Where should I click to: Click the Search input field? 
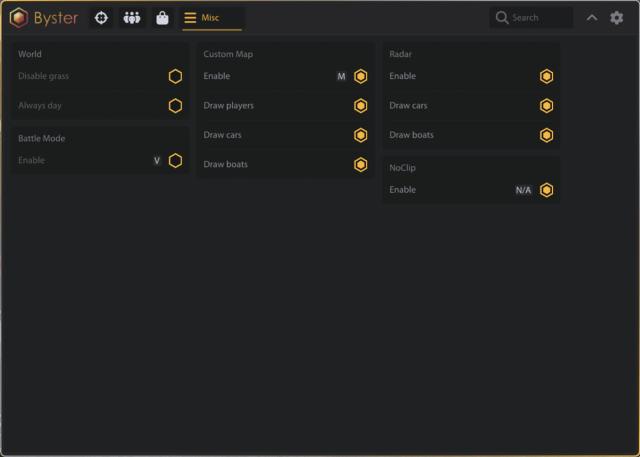pyautogui.click(x=540, y=18)
